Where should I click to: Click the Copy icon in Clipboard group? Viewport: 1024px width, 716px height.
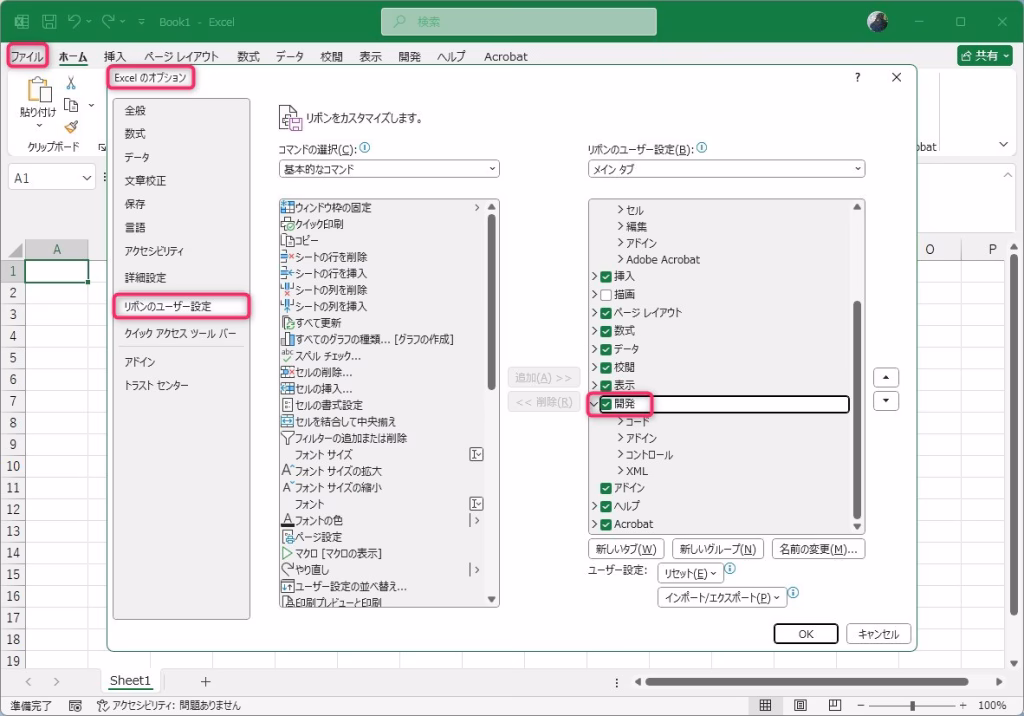pyautogui.click(x=71, y=105)
